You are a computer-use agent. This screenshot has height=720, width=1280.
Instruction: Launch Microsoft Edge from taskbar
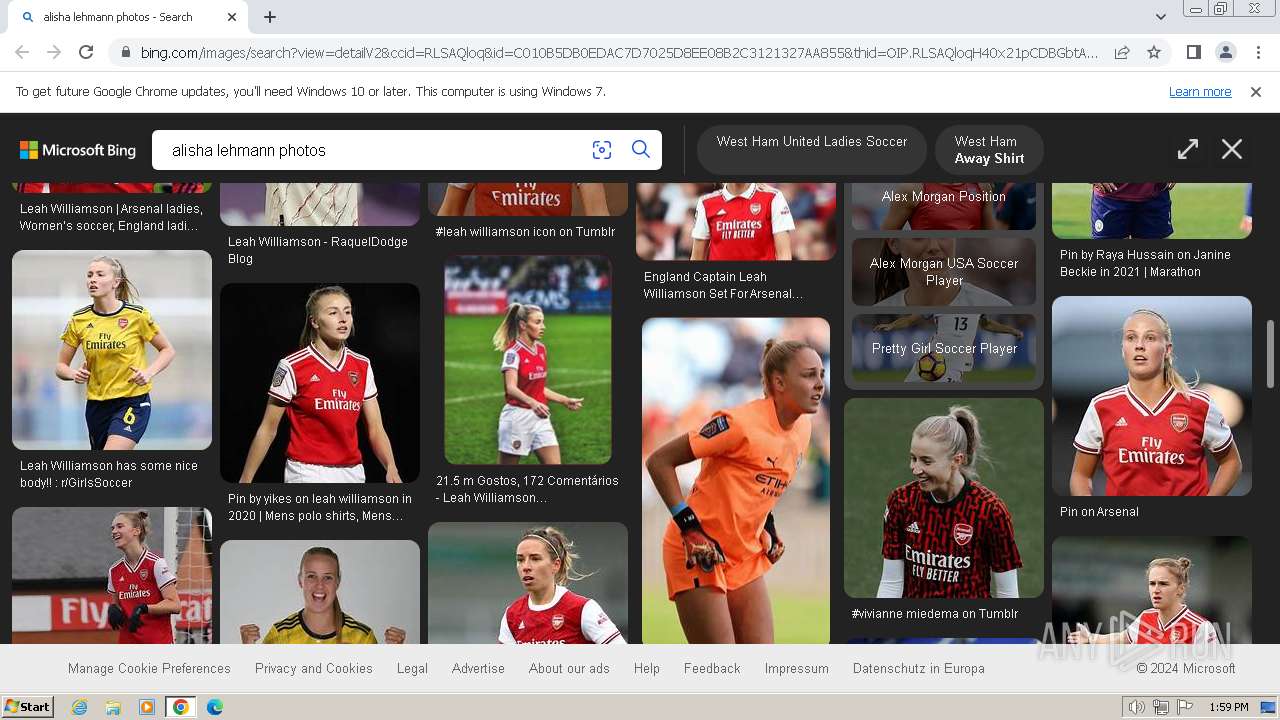click(x=215, y=707)
